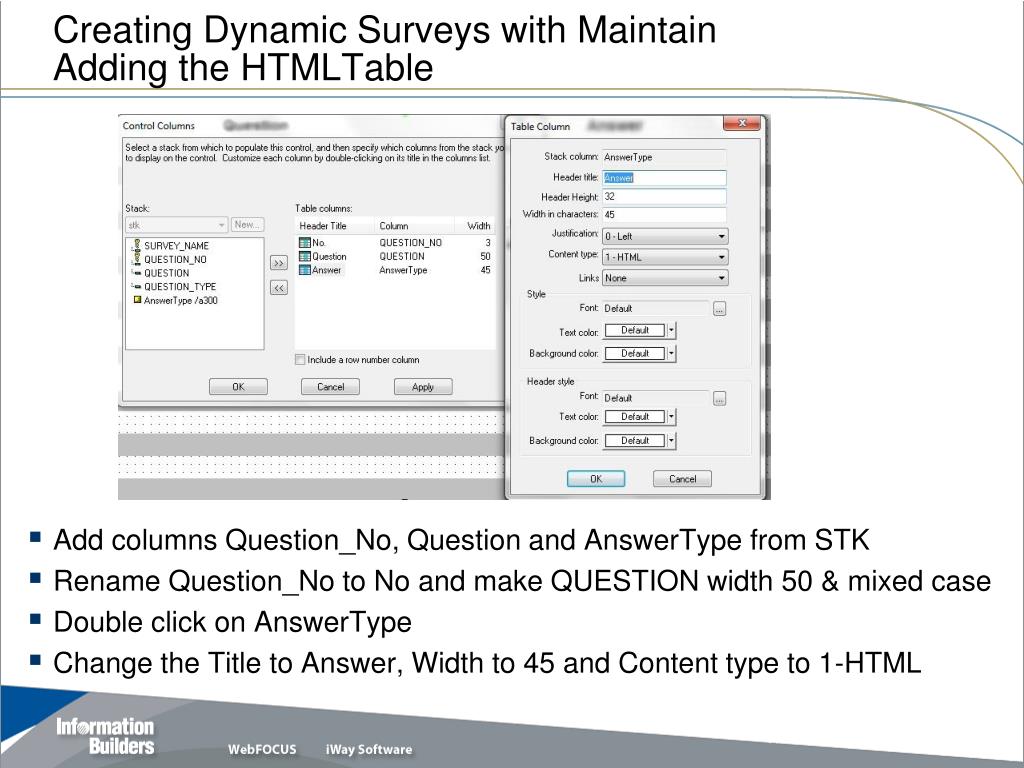
Task: Remove column with the << arrow button
Action: click(279, 287)
